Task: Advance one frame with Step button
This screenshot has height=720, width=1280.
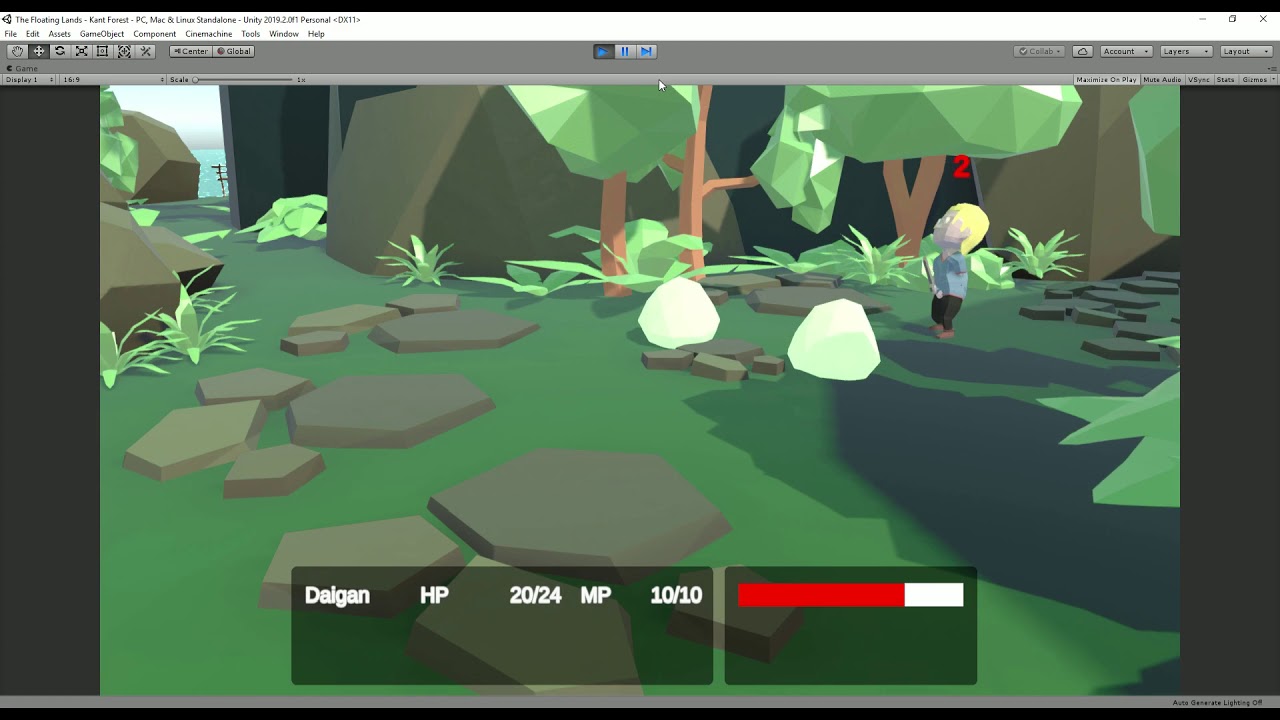Action: (x=646, y=51)
